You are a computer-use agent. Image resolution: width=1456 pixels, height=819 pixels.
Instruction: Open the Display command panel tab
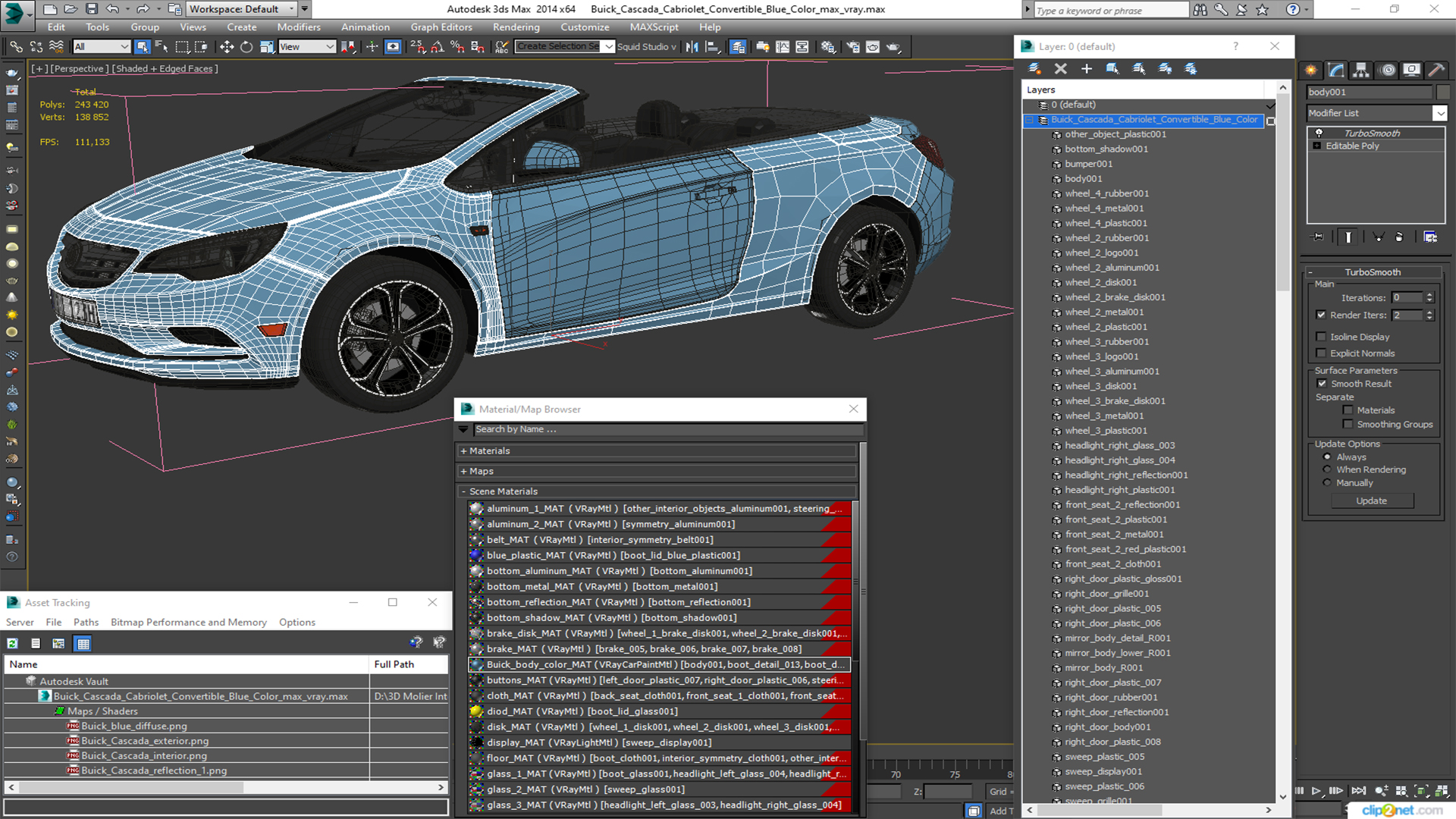coord(1411,70)
